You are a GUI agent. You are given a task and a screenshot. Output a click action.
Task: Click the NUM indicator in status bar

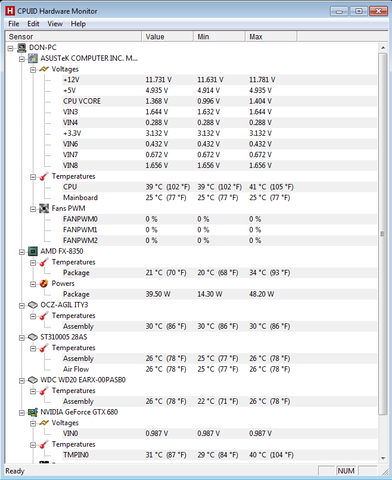coord(346,471)
